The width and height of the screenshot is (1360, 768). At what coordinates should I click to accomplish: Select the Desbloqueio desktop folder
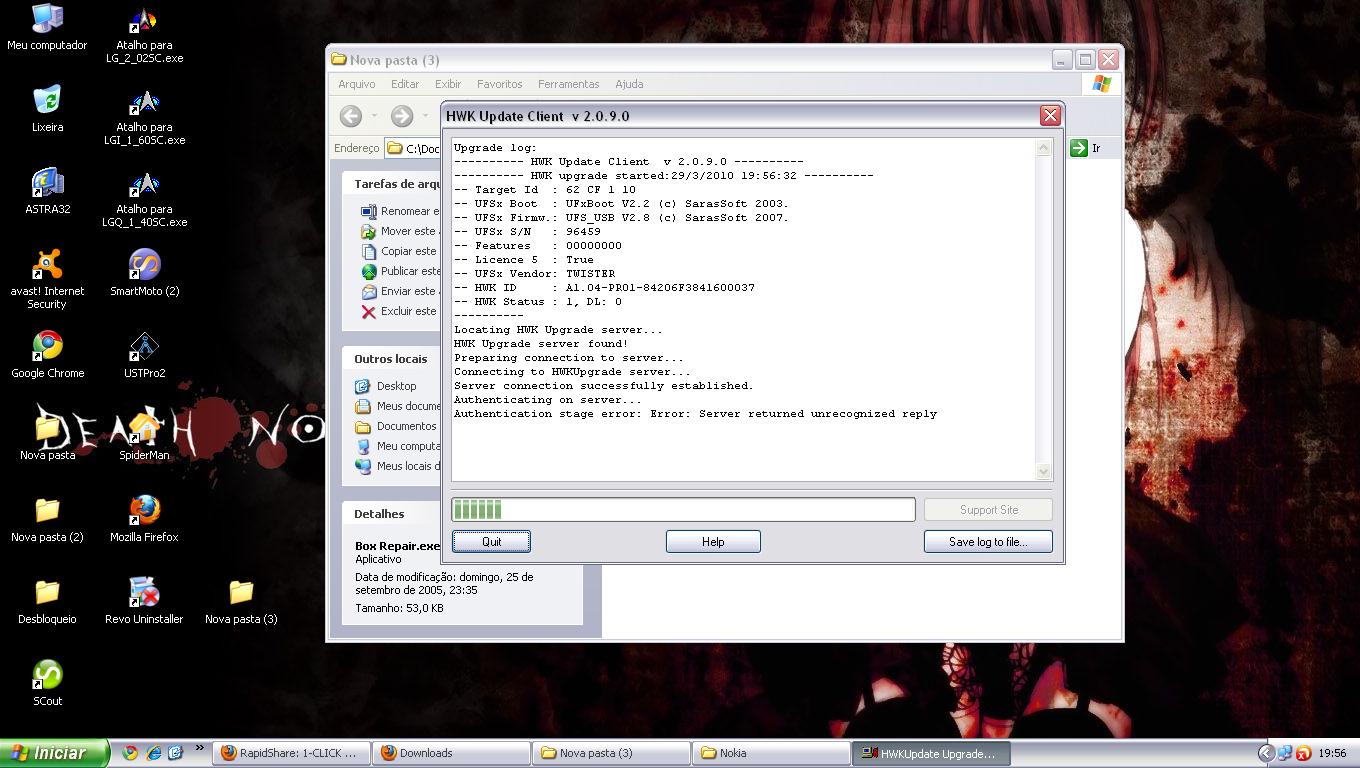(47, 601)
